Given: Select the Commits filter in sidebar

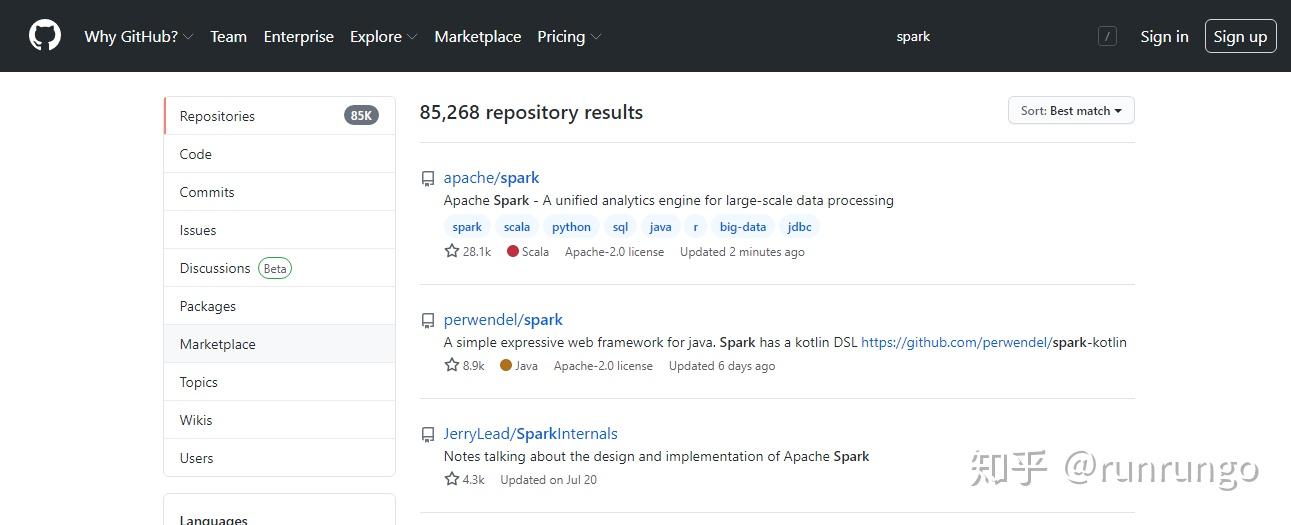Looking at the screenshot, I should [279, 192].
